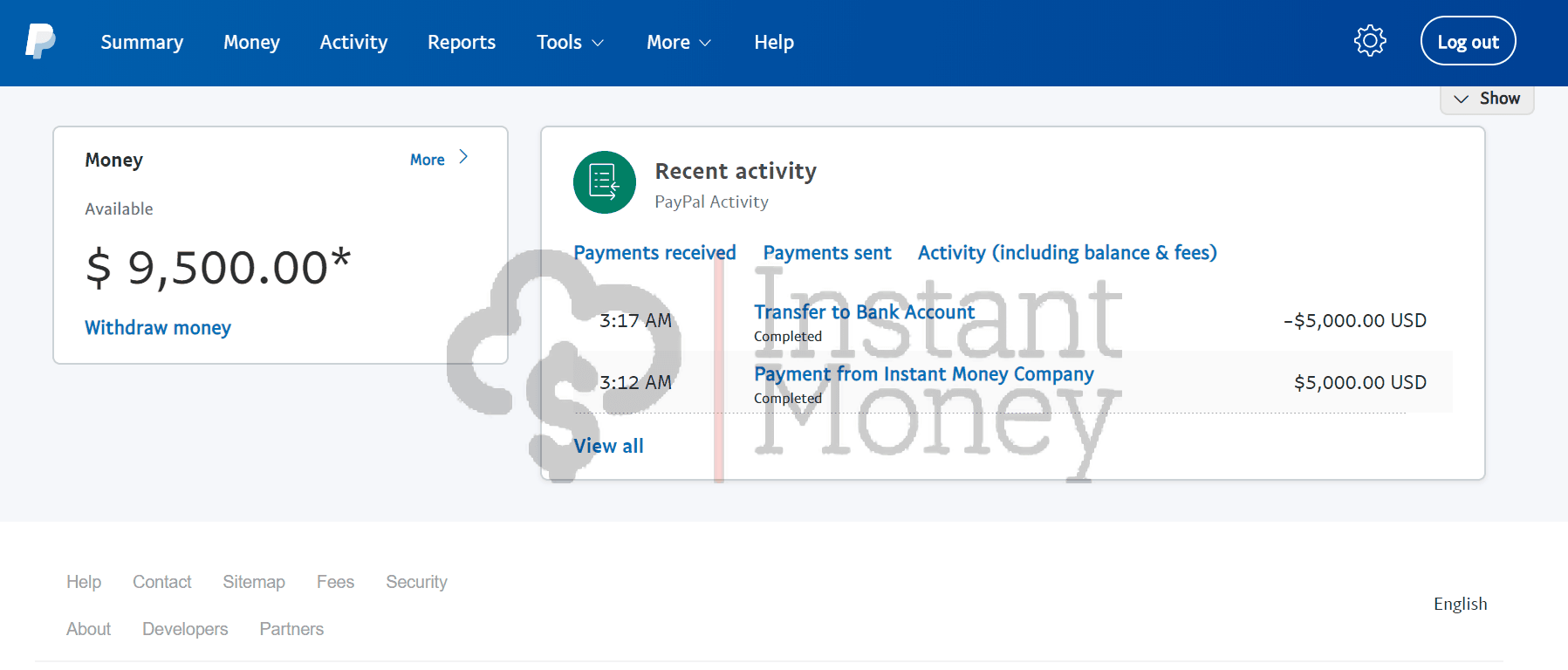Click the chevron arrow beside More in Money card
1568x670 pixels.
point(463,157)
